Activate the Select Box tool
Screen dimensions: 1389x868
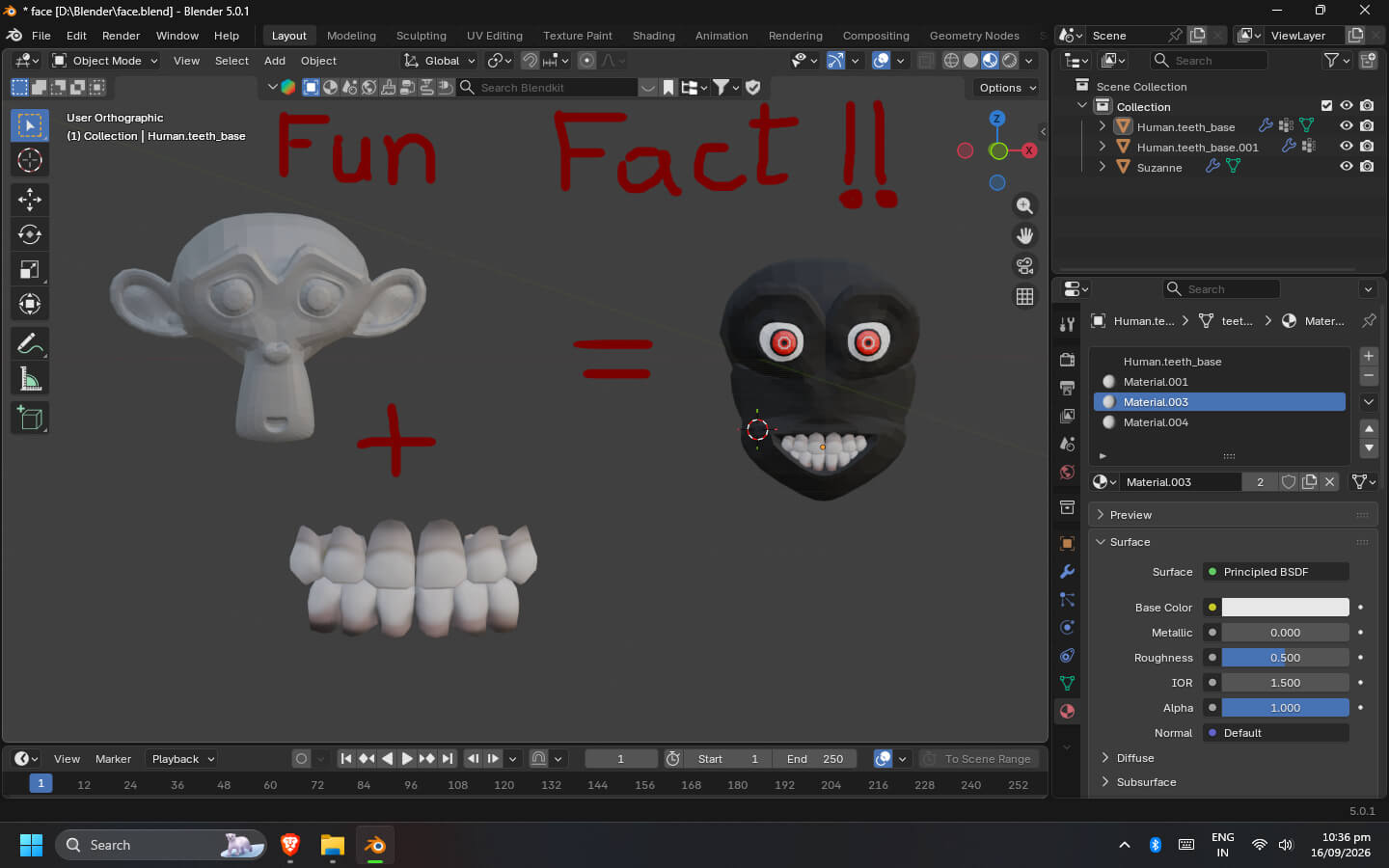tap(30, 125)
